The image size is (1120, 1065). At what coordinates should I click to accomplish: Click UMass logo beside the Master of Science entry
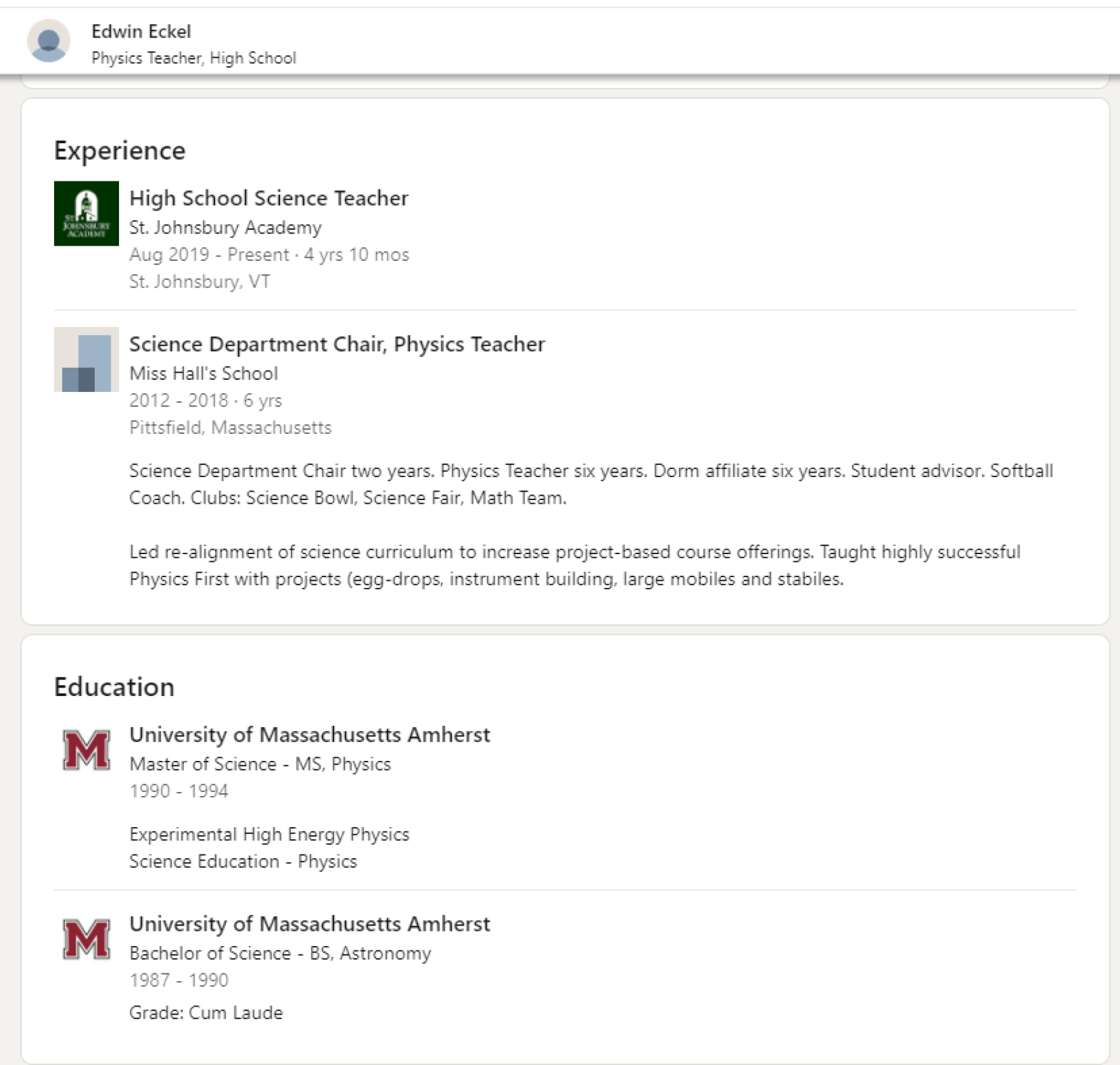[x=86, y=749]
